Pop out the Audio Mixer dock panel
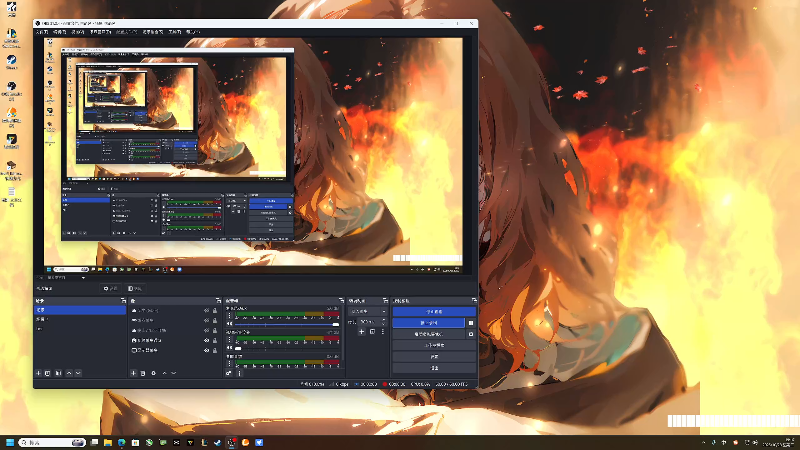 [x=341, y=301]
